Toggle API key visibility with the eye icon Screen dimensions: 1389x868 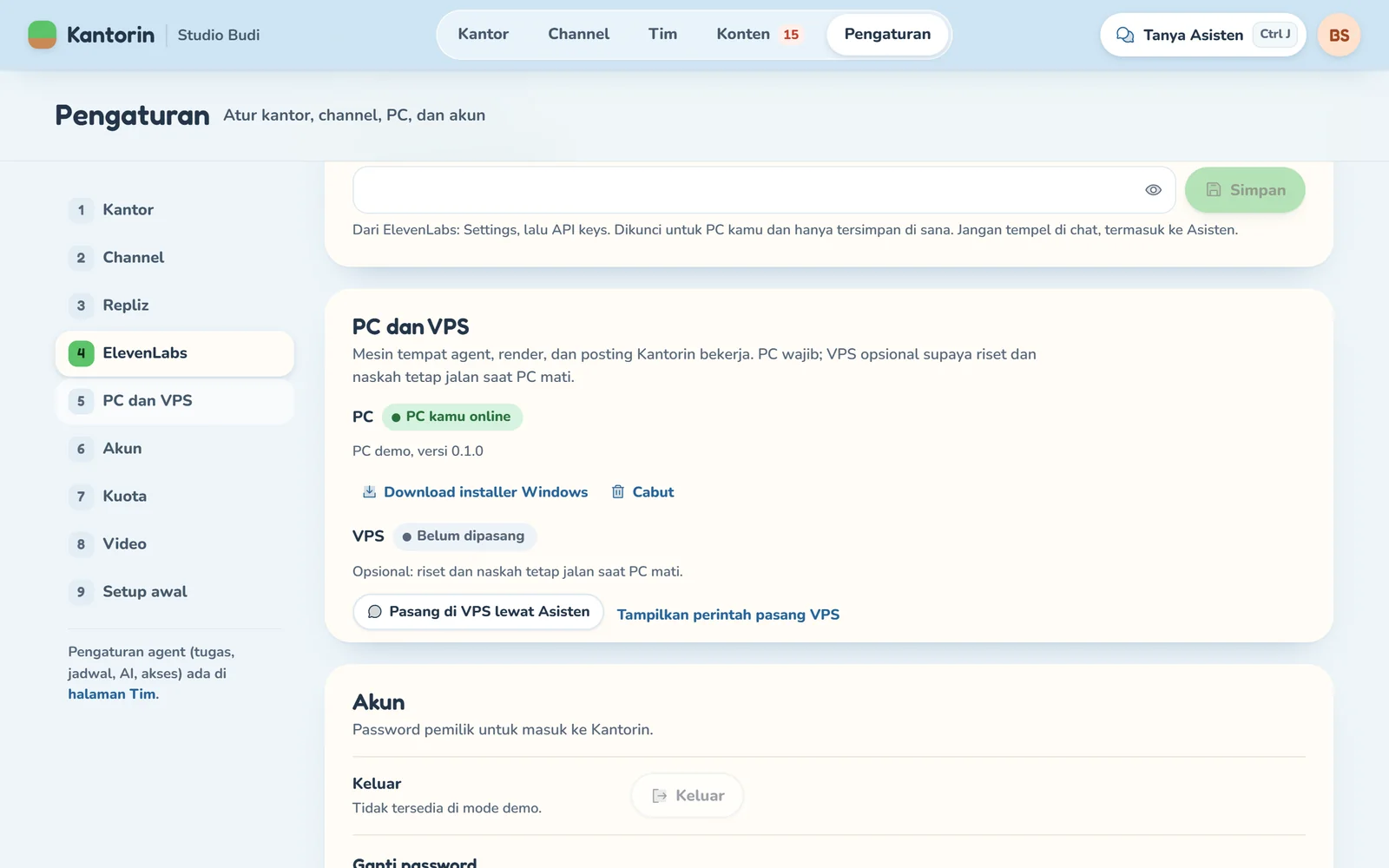coord(1153,190)
